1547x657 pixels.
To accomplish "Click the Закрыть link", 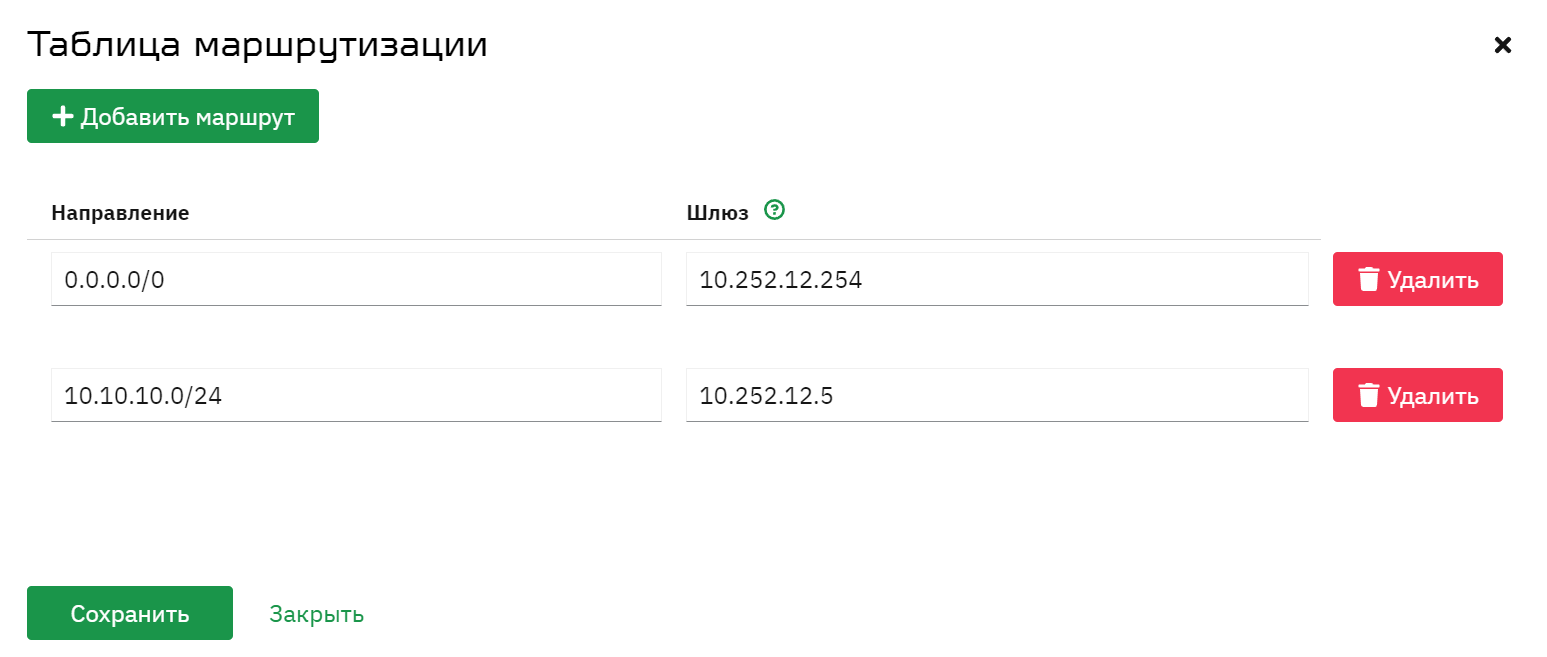I will [316, 614].
